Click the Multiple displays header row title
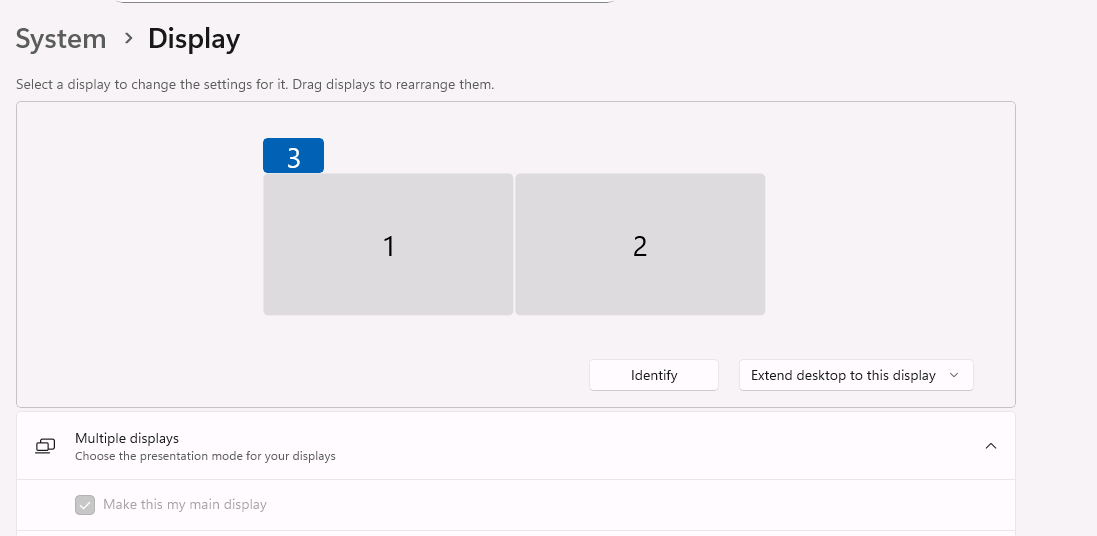The width and height of the screenshot is (1097, 536). point(127,438)
